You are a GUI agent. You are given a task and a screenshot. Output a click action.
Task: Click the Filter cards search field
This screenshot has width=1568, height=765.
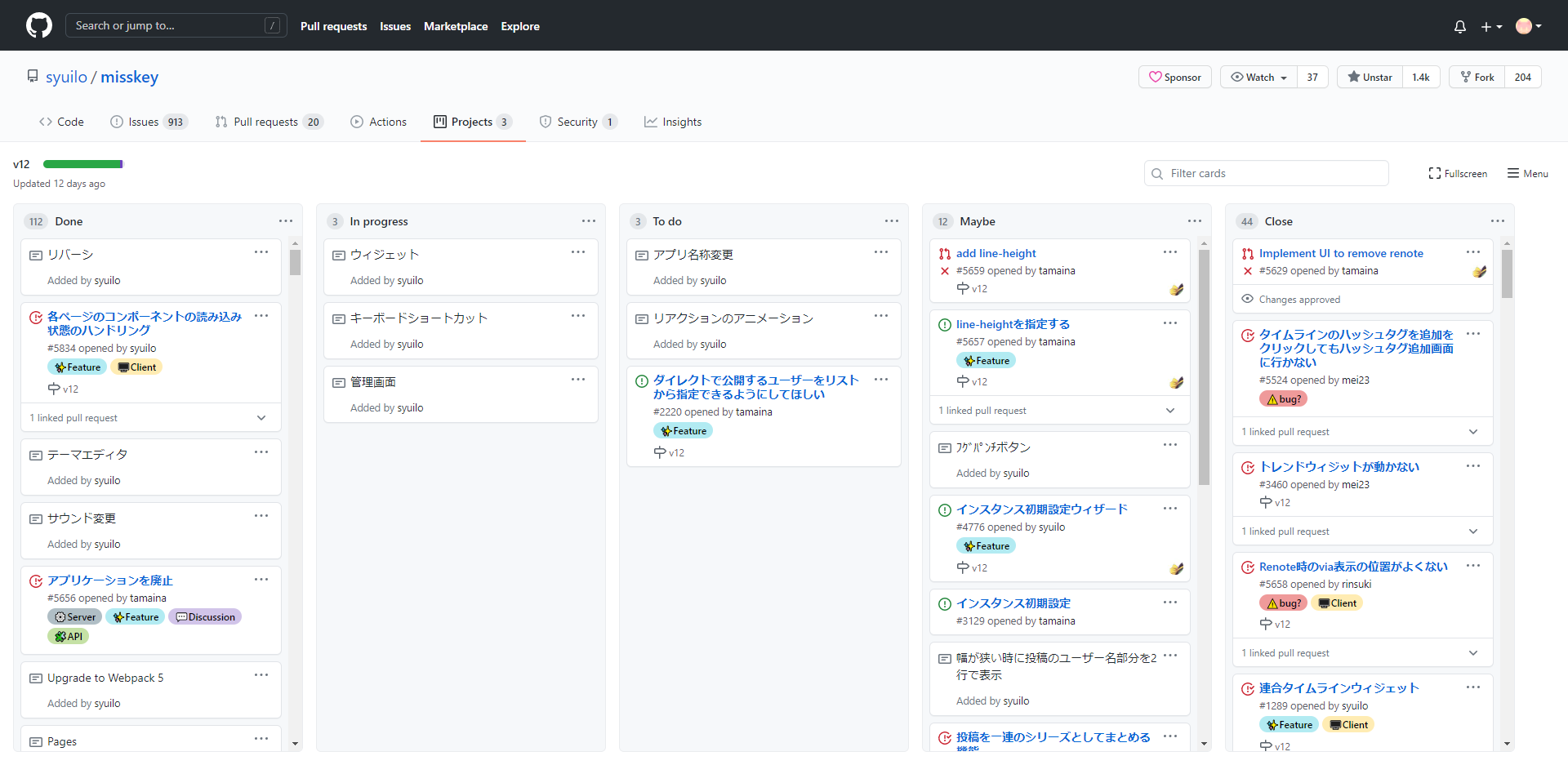1267,173
